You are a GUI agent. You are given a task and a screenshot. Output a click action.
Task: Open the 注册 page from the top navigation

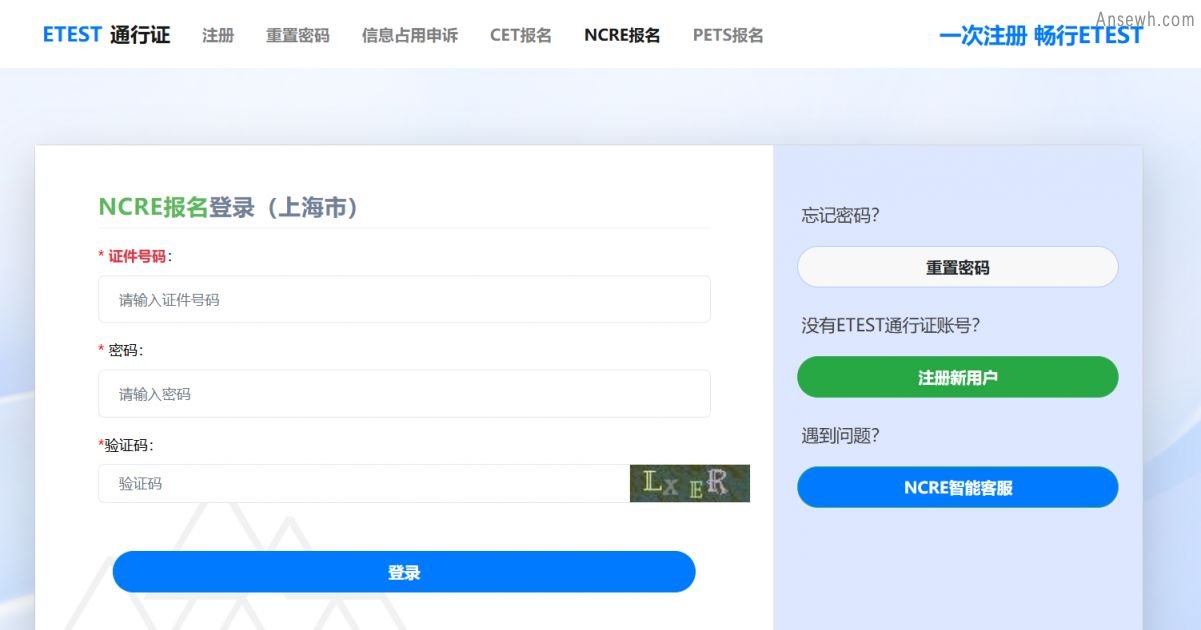click(x=218, y=33)
